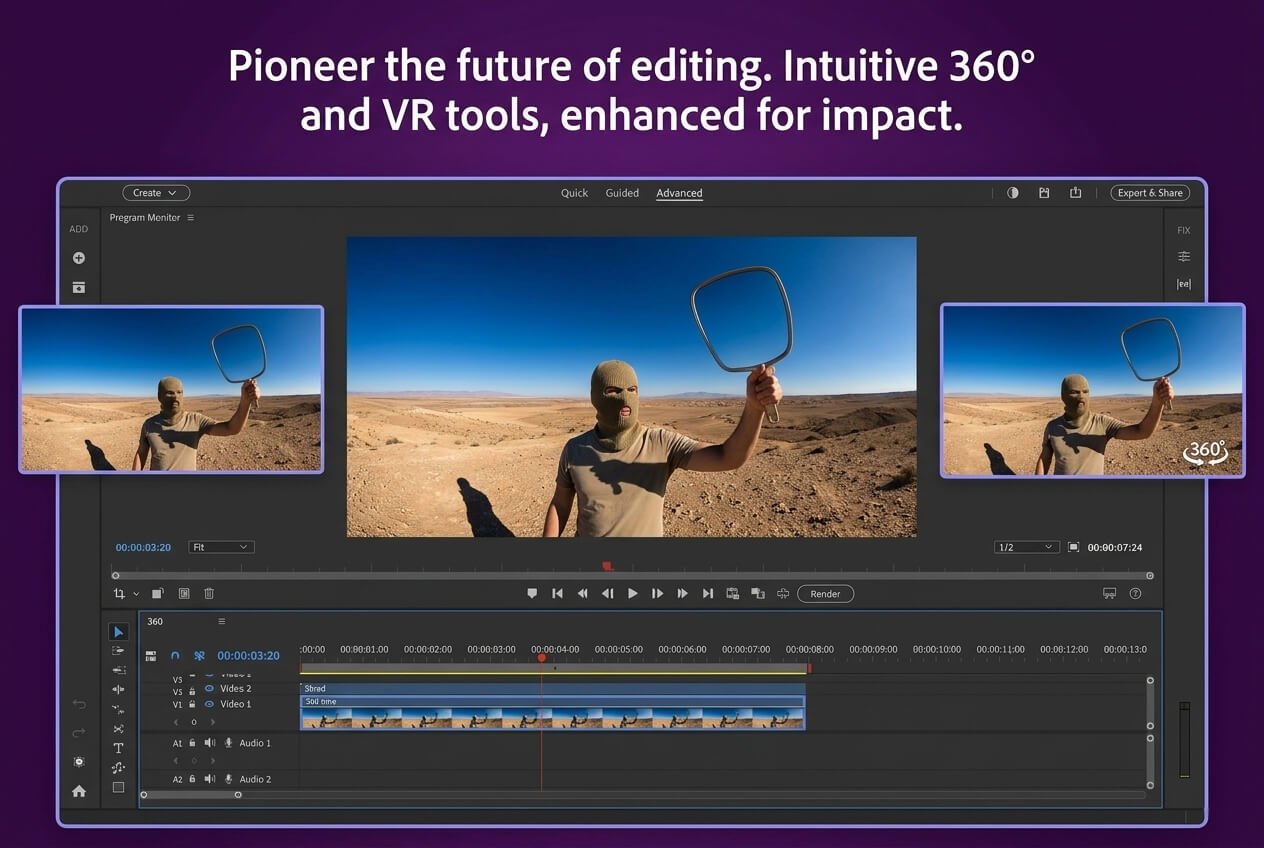The image size is (1264, 848).
Task: Click the Render button above the timeline
Action: (825, 593)
